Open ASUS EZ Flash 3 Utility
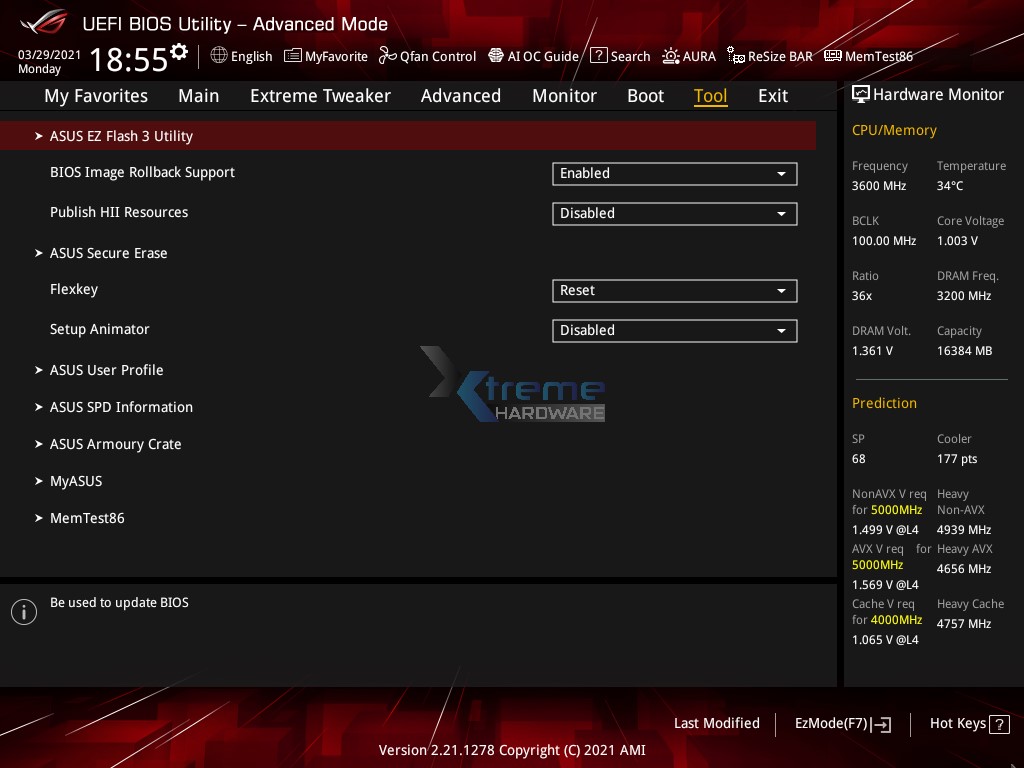 click(121, 135)
